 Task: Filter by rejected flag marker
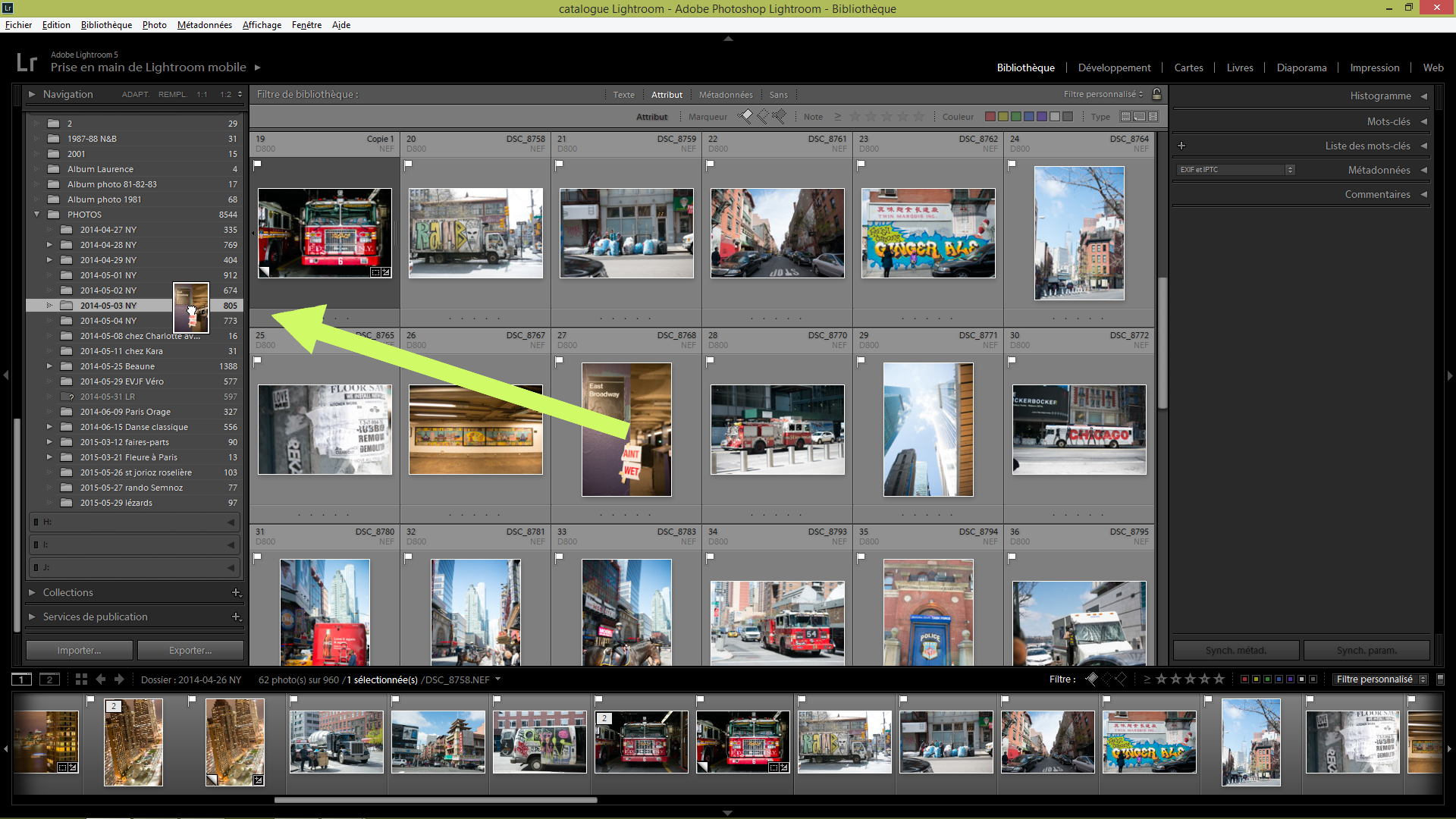click(x=779, y=116)
